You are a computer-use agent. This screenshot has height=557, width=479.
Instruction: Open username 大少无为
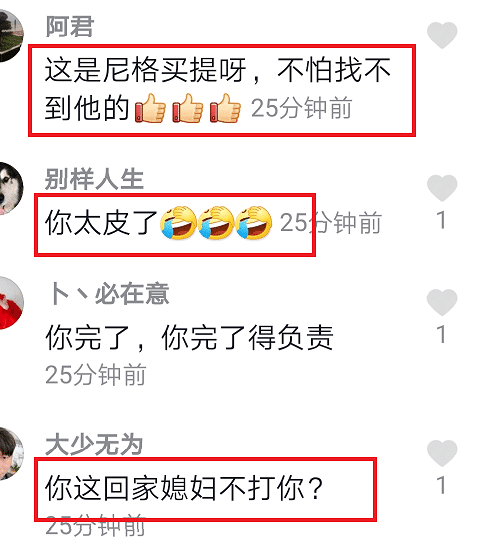pyautogui.click(x=94, y=444)
